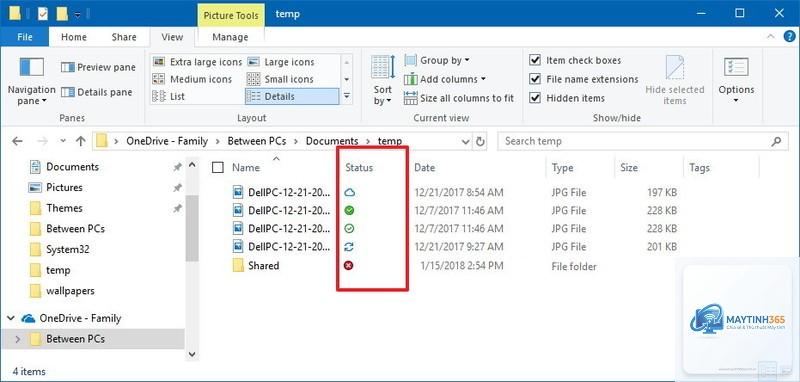Click solid green check status icon
This screenshot has height=382, width=800.
[x=349, y=210]
